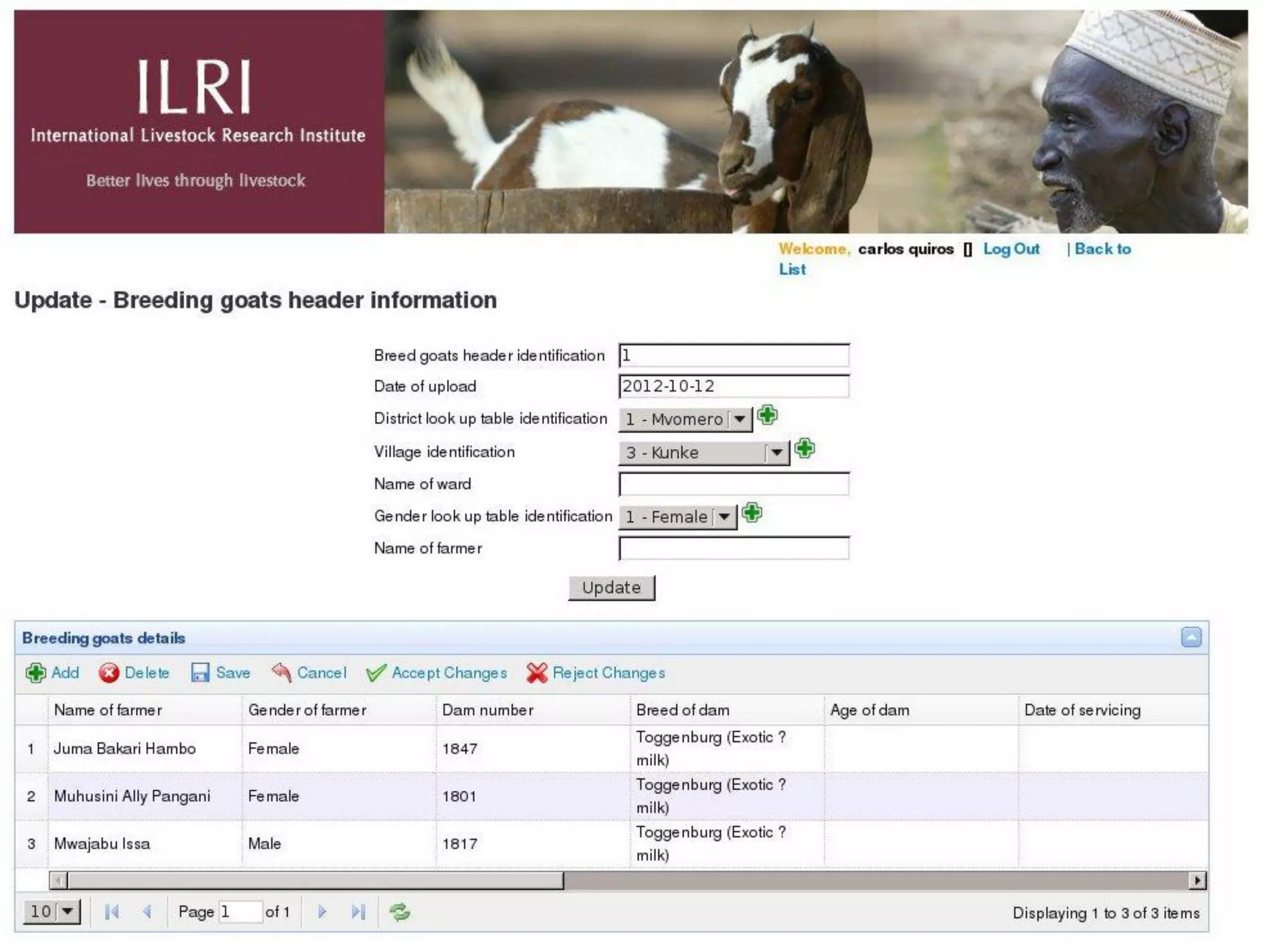Click the green plus beside District dropdown
The width and height of the screenshot is (1270, 952).
767,415
